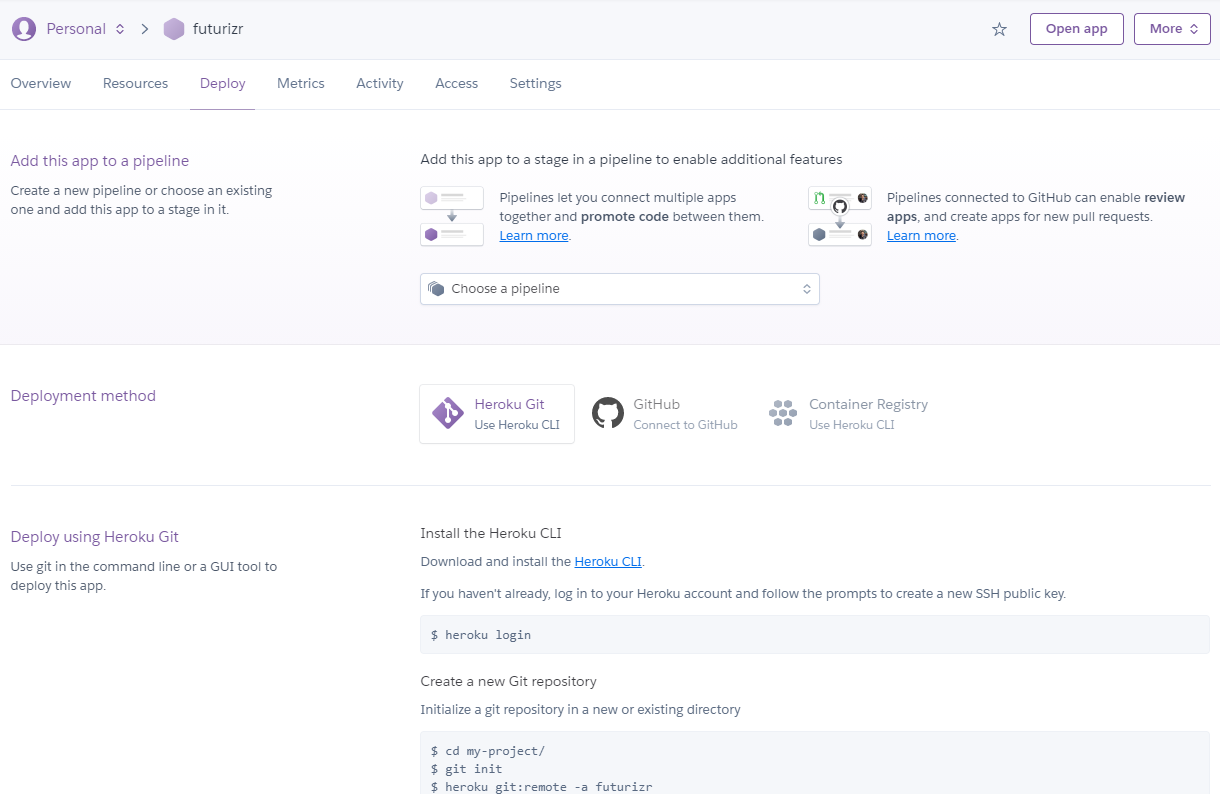
Task: Click the futurizr app hexagon icon
Action: pos(174,29)
